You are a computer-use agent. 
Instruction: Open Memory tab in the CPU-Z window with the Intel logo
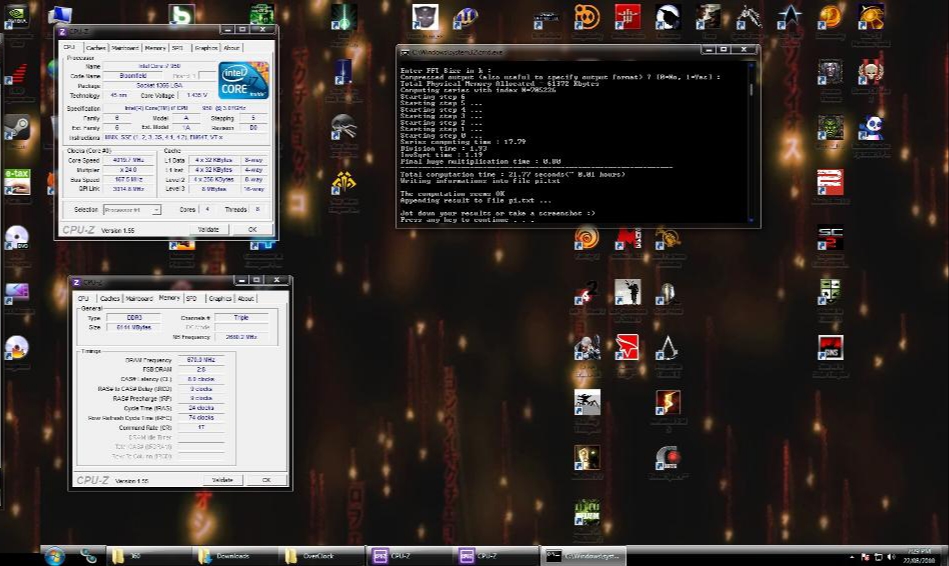(x=155, y=47)
